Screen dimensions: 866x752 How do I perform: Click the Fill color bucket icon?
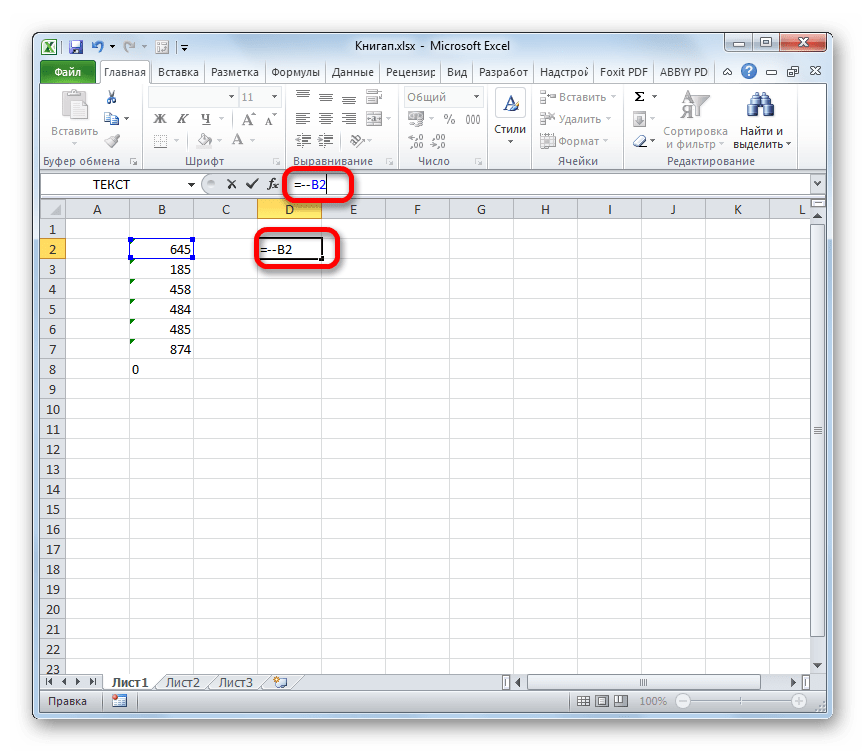click(205, 141)
